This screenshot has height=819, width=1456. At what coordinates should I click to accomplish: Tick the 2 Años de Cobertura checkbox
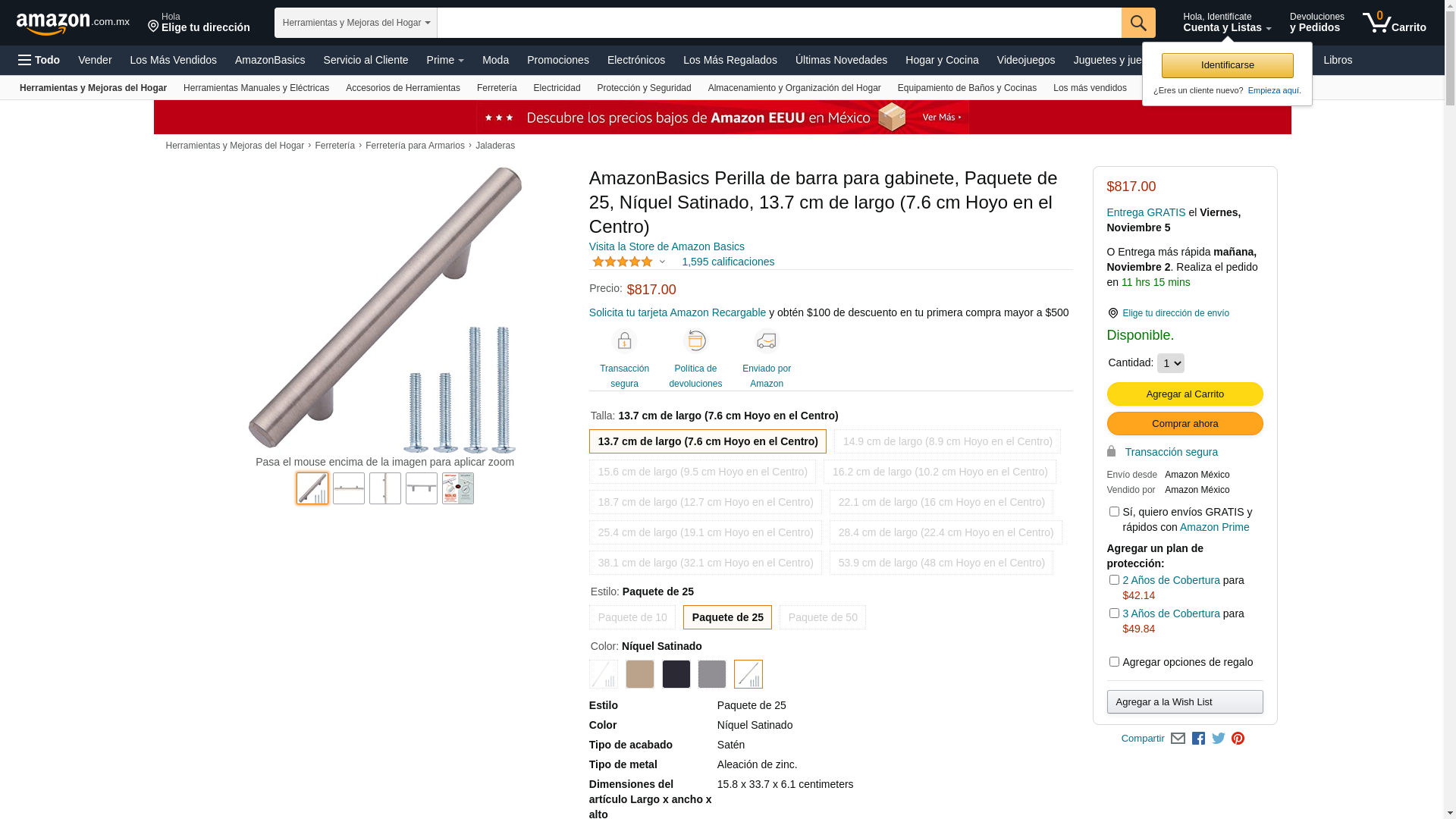pyautogui.click(x=1114, y=580)
